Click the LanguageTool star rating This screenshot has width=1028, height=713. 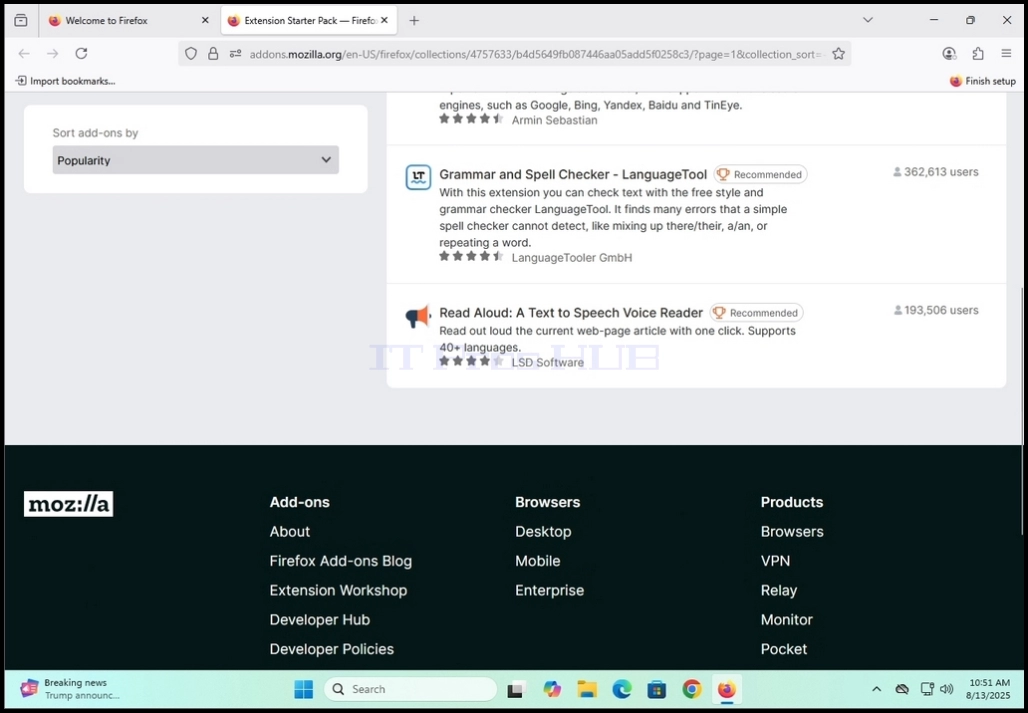tap(471, 256)
